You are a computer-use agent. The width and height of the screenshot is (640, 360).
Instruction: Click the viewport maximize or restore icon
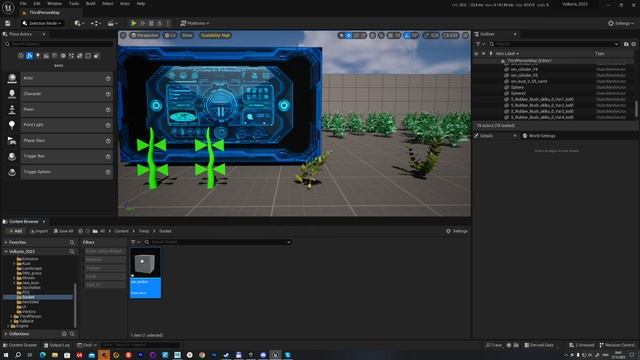[x=465, y=36]
